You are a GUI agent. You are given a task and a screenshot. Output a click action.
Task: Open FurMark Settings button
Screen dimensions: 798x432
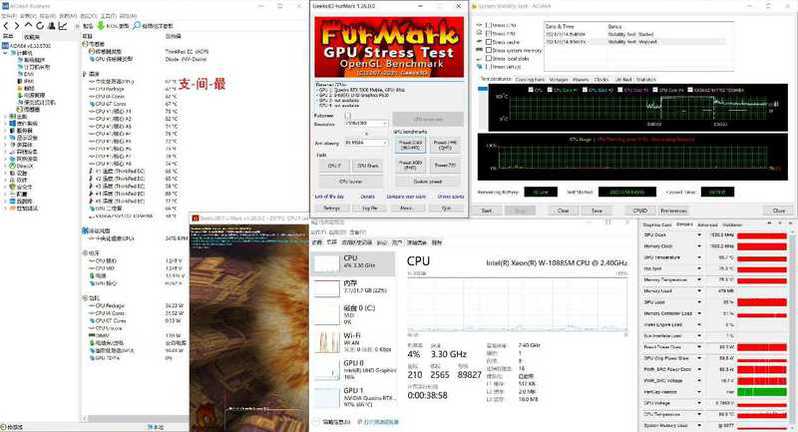331,208
